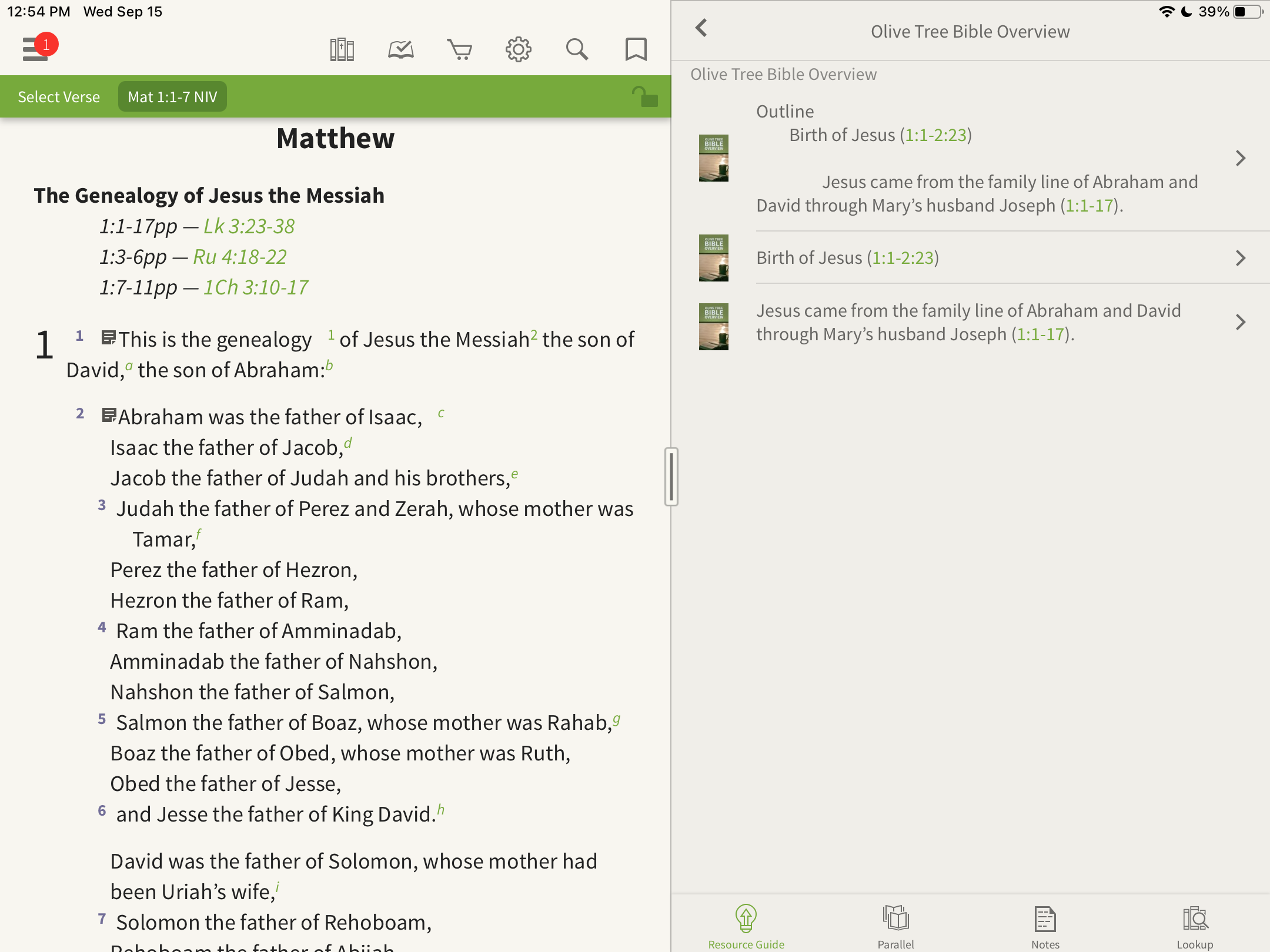The height and width of the screenshot is (952, 1270).
Task: Open cross reference Lk 3:23-38
Action: pos(249,226)
